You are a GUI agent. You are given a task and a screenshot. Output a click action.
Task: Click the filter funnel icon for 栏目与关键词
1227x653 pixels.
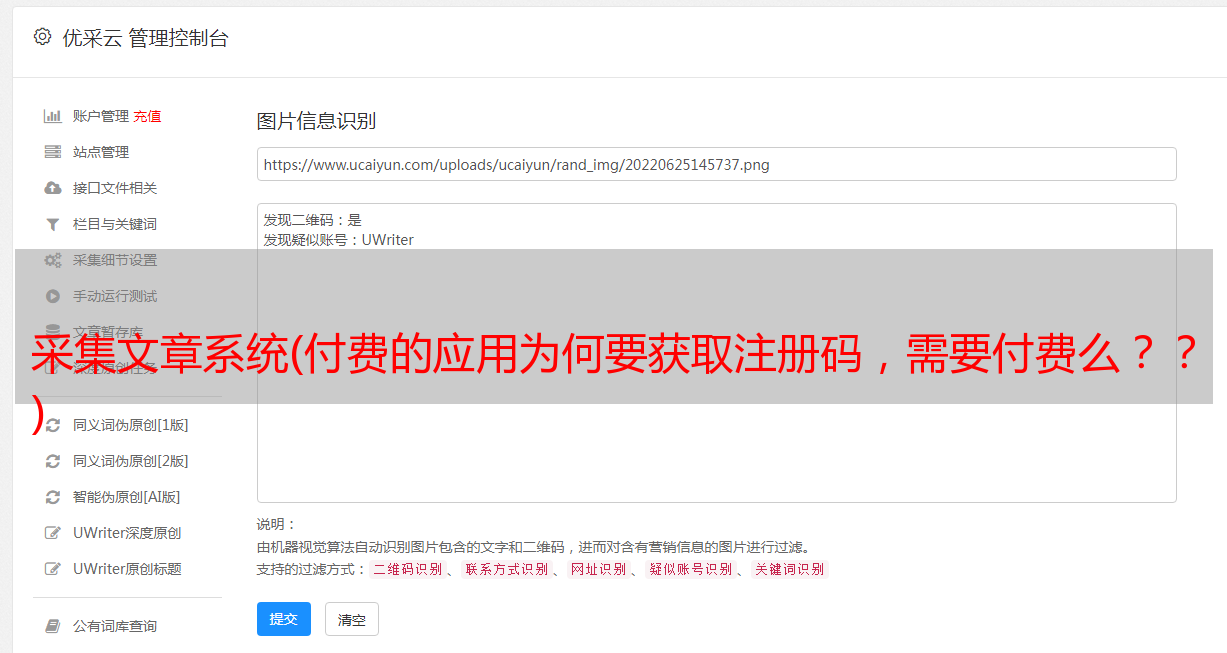53,224
